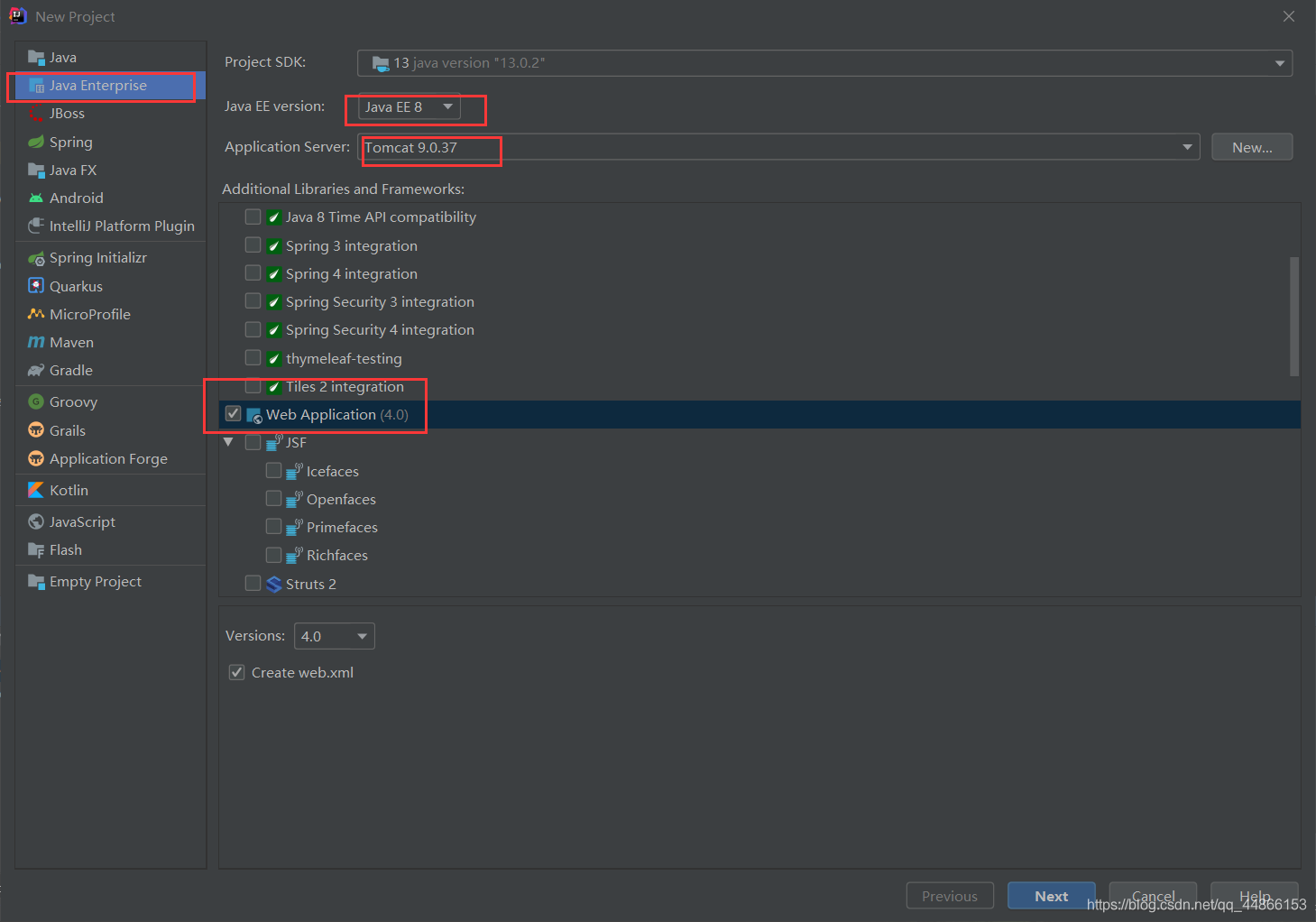Click the IntelliJ logo in title bar
This screenshot has width=1316, height=922.
click(17, 16)
